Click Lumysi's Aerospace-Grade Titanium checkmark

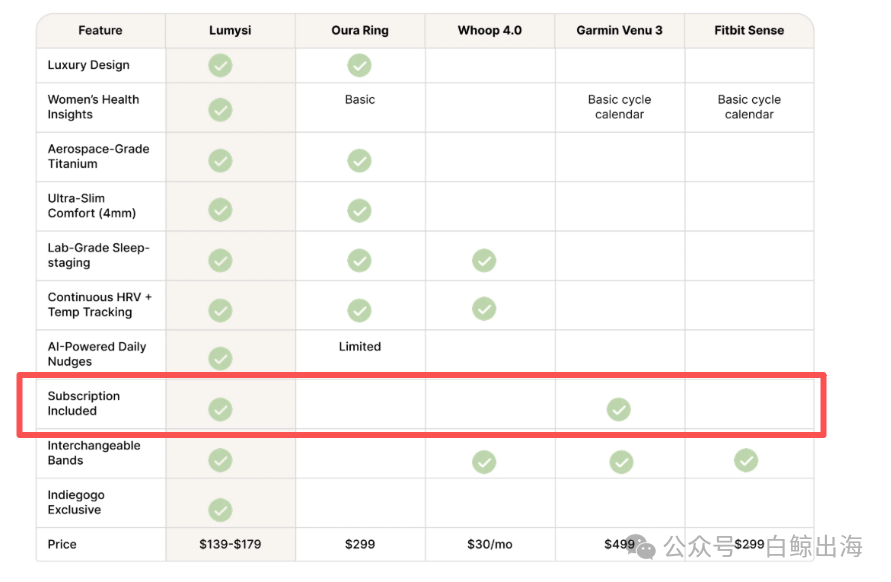pos(220,160)
